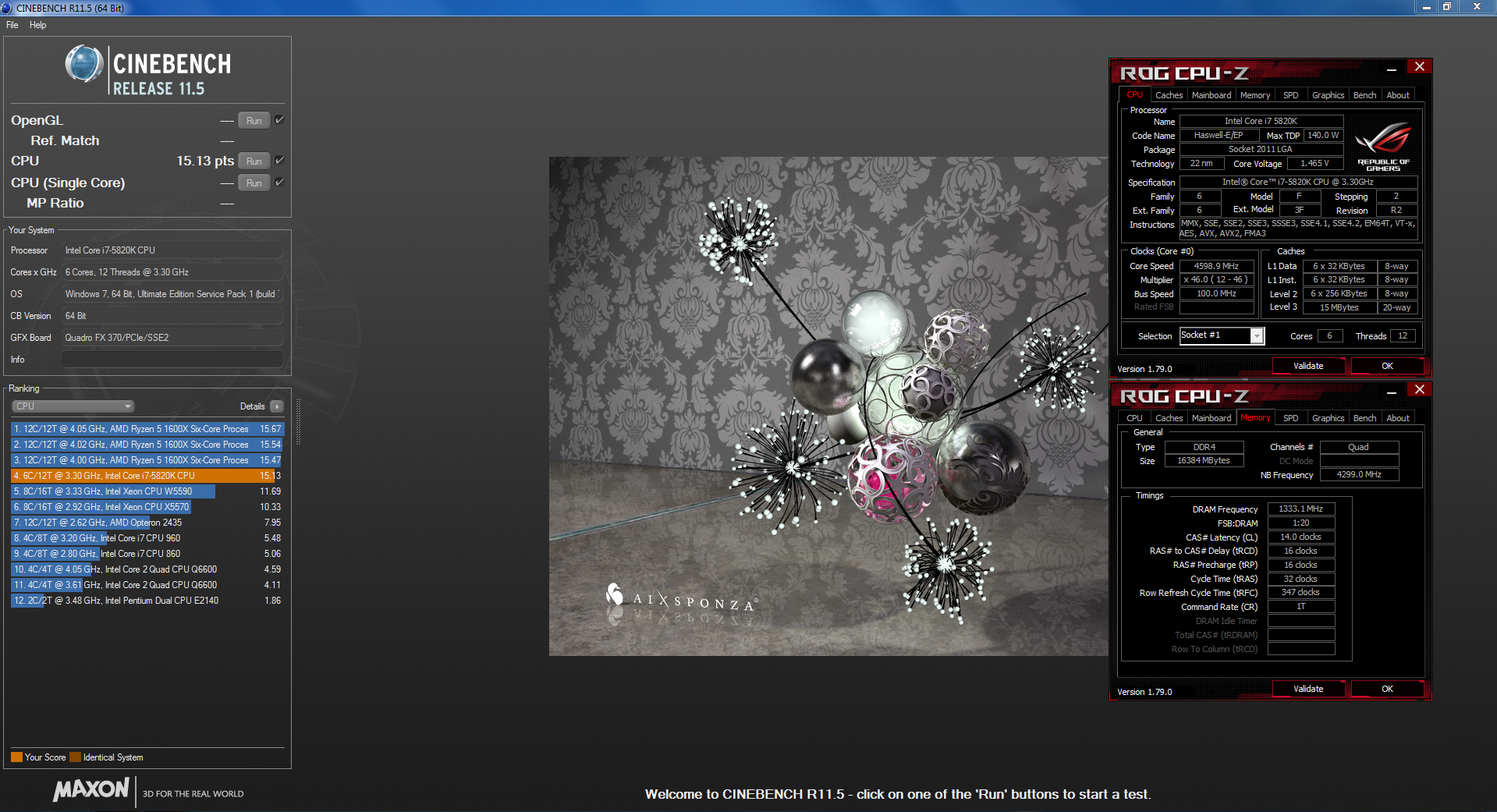Select ranking row Intel Core i7 CPU 960

(x=147, y=538)
